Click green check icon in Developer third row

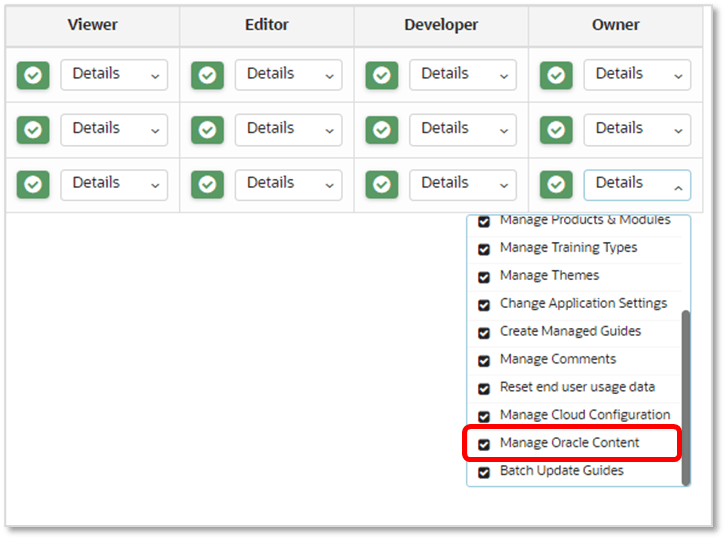pos(382,184)
